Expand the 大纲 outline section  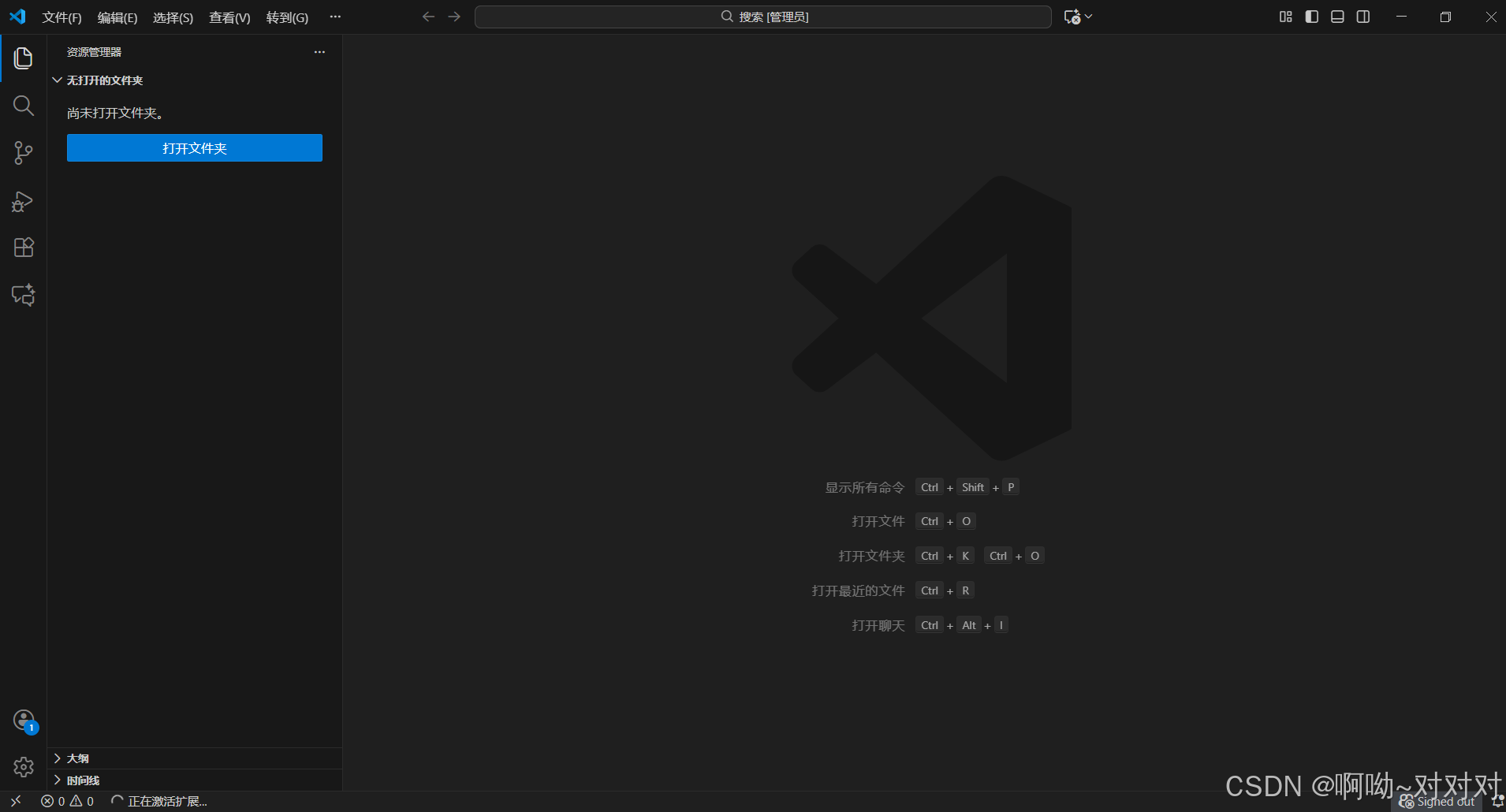click(x=195, y=758)
